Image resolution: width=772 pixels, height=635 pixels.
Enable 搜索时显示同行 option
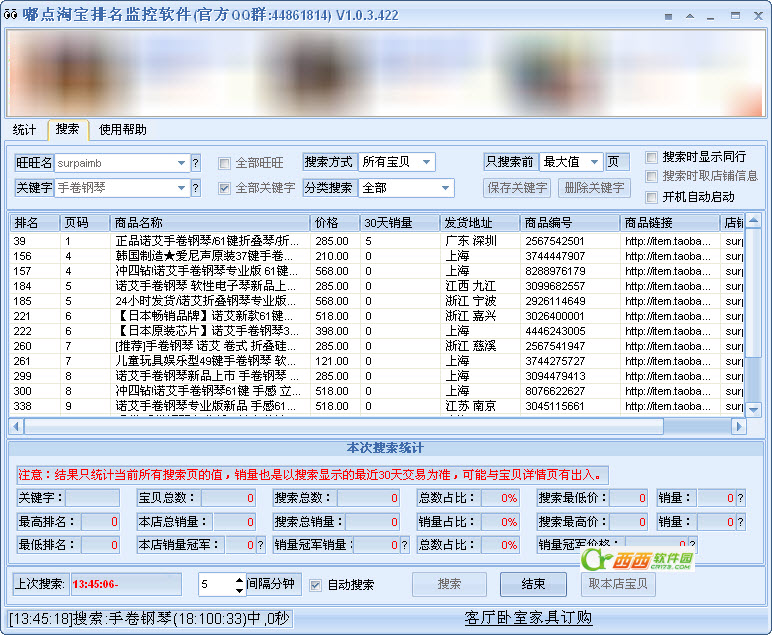point(651,157)
